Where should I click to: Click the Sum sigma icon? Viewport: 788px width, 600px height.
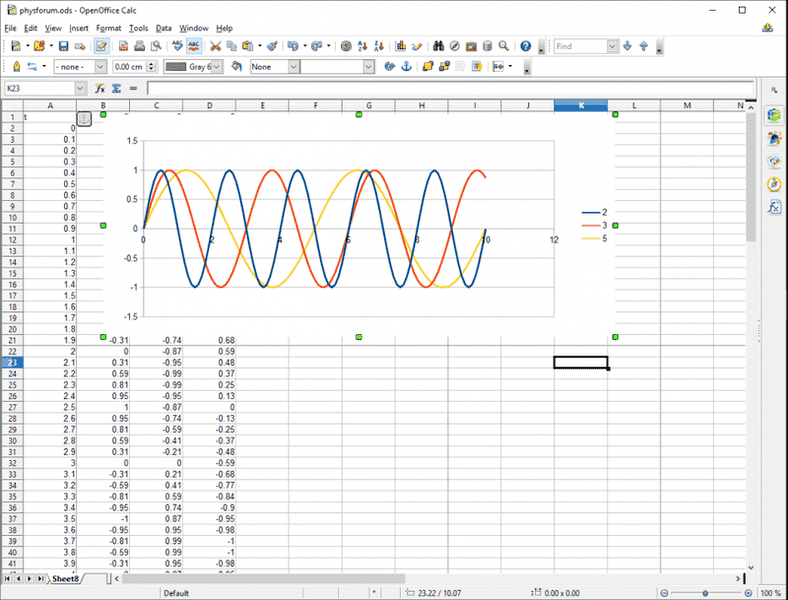point(116,88)
